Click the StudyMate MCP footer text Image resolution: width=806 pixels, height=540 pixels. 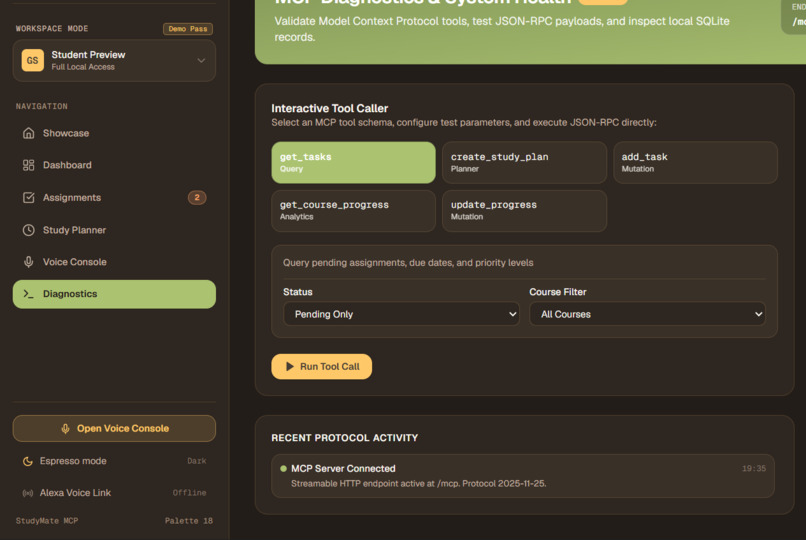[47, 520]
